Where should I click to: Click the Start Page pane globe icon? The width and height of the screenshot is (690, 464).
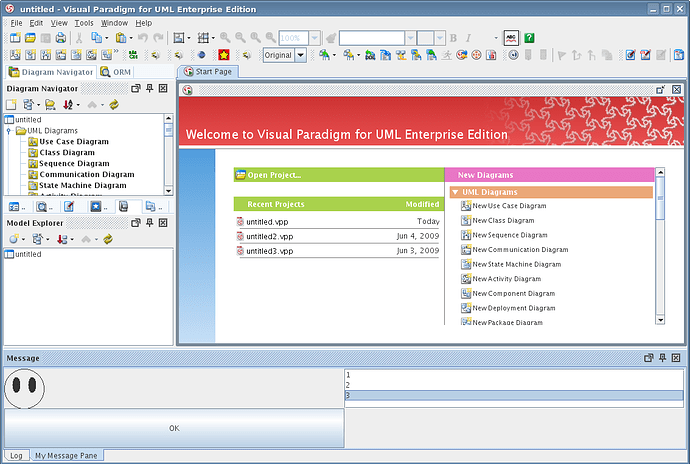pyautogui.click(x=187, y=90)
